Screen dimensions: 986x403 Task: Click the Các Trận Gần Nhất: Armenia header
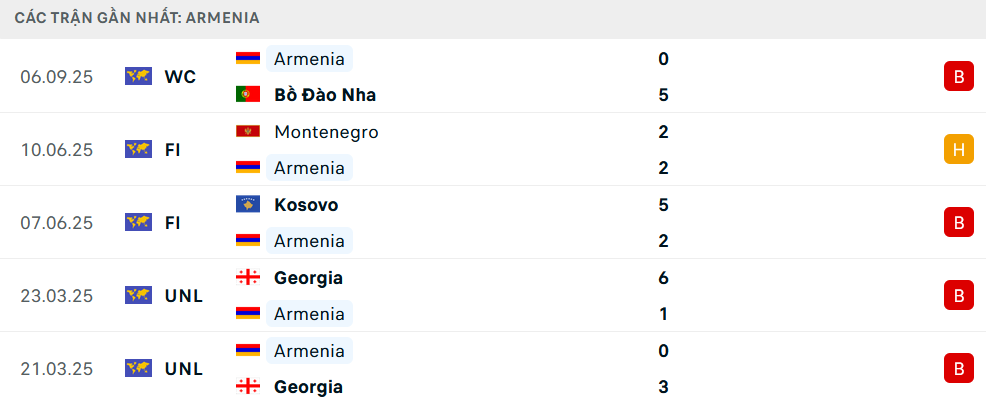point(138,18)
